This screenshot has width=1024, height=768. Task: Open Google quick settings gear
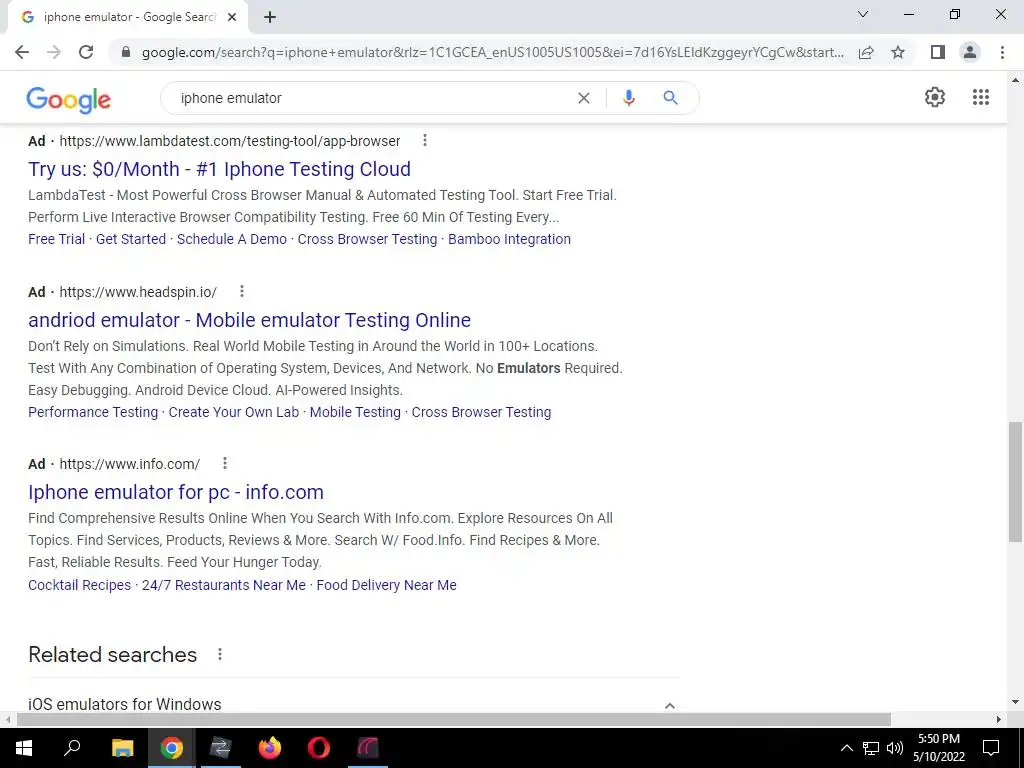tap(935, 97)
